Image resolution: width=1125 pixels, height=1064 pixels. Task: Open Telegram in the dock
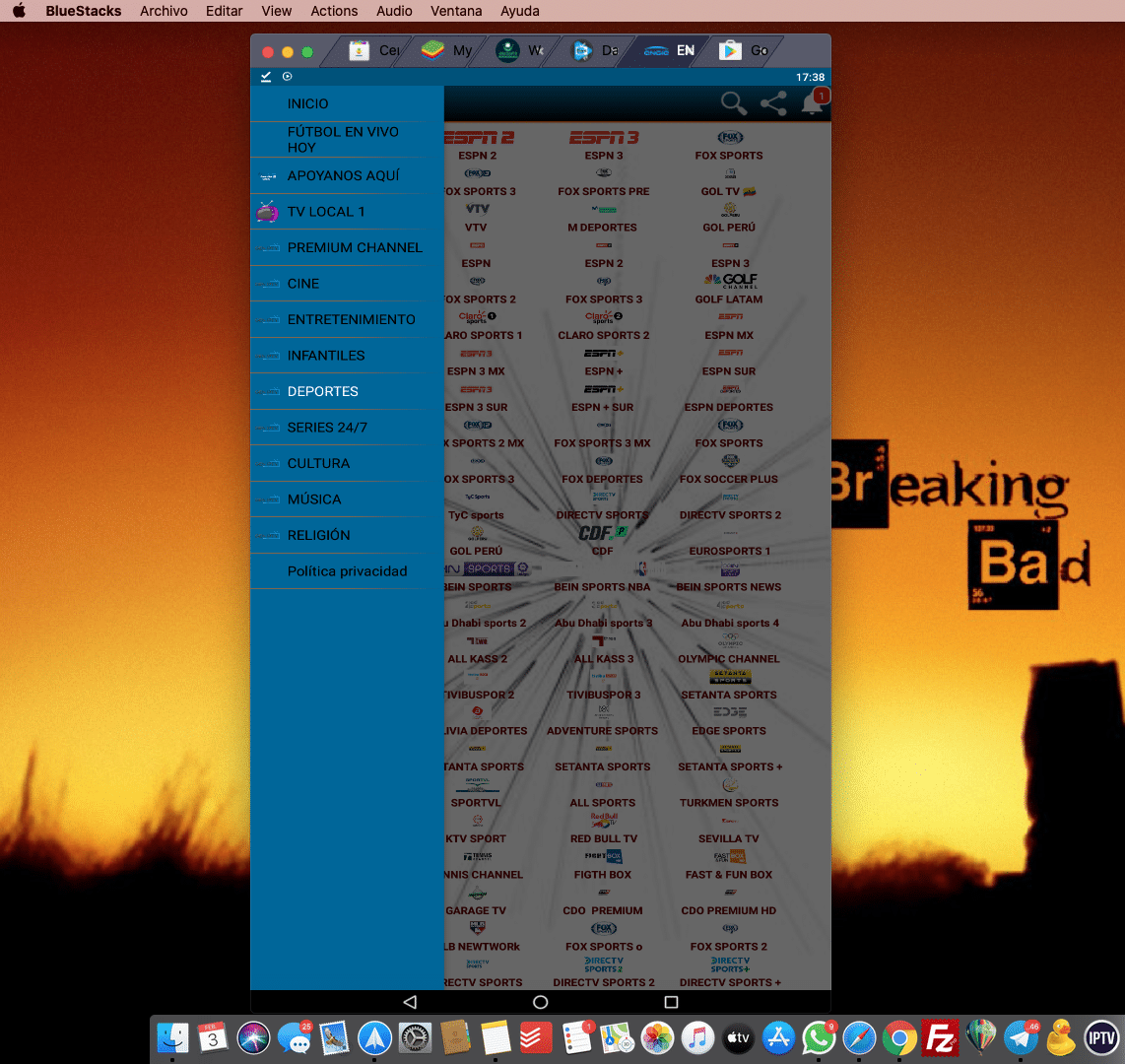[x=1022, y=1037]
